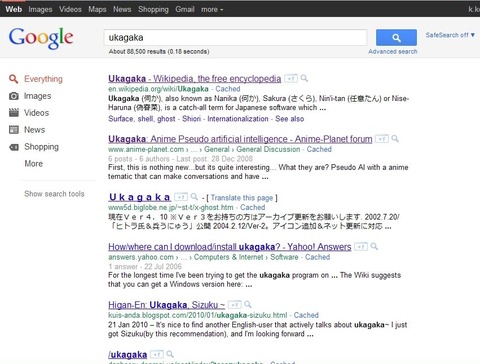Viewport: 480px width, 364px height.
Task: Click the Everything magnifier icon in sidebar
Action: coord(13,79)
